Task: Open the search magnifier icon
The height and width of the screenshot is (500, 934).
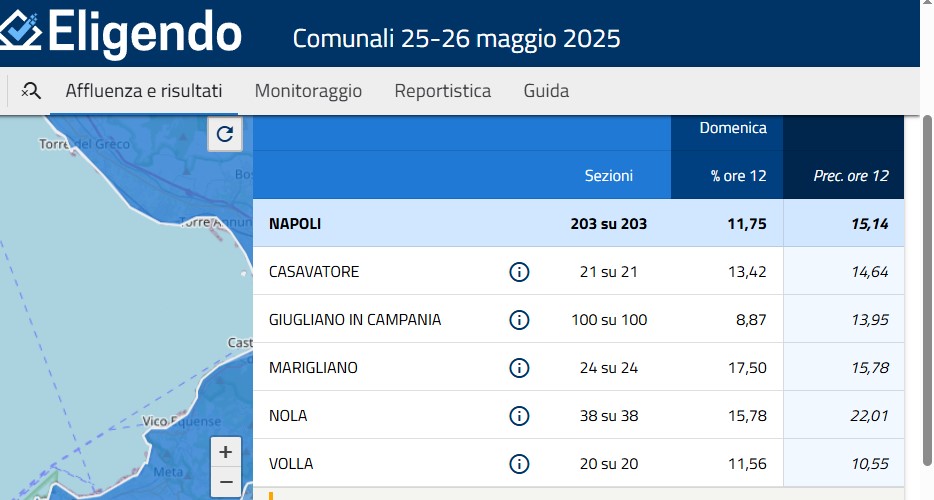Action: 31,91
